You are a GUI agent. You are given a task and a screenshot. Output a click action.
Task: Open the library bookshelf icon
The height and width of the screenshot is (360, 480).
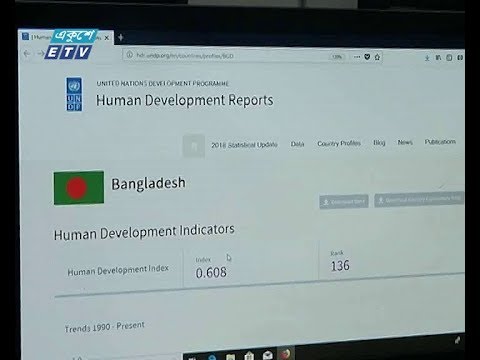pyautogui.click(x=438, y=58)
